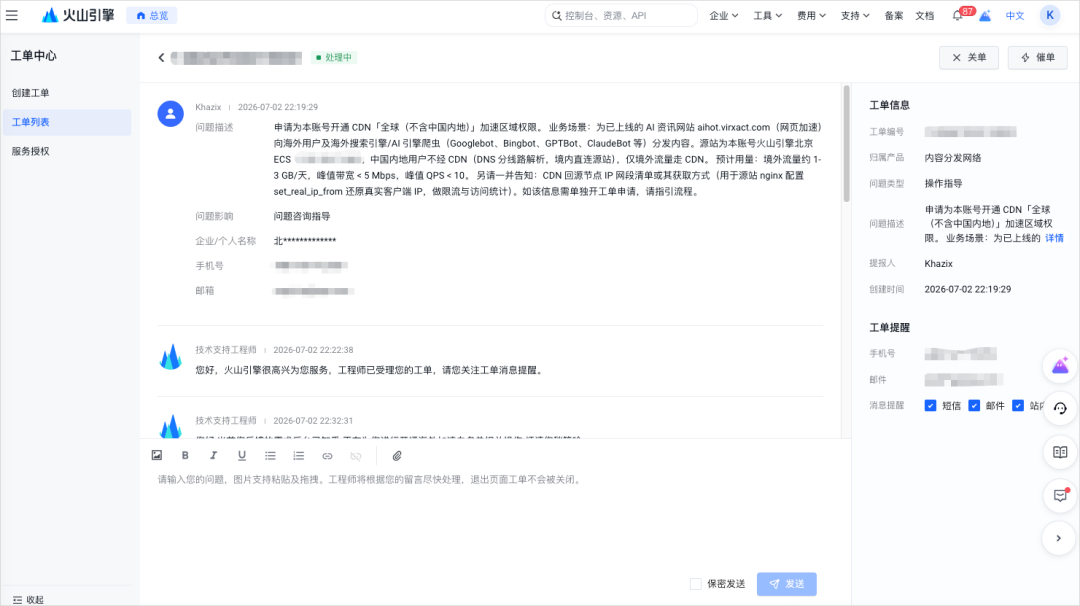Expand the floating toolbar right chevron
The width and height of the screenshot is (1080, 606).
pyautogui.click(x=1059, y=539)
